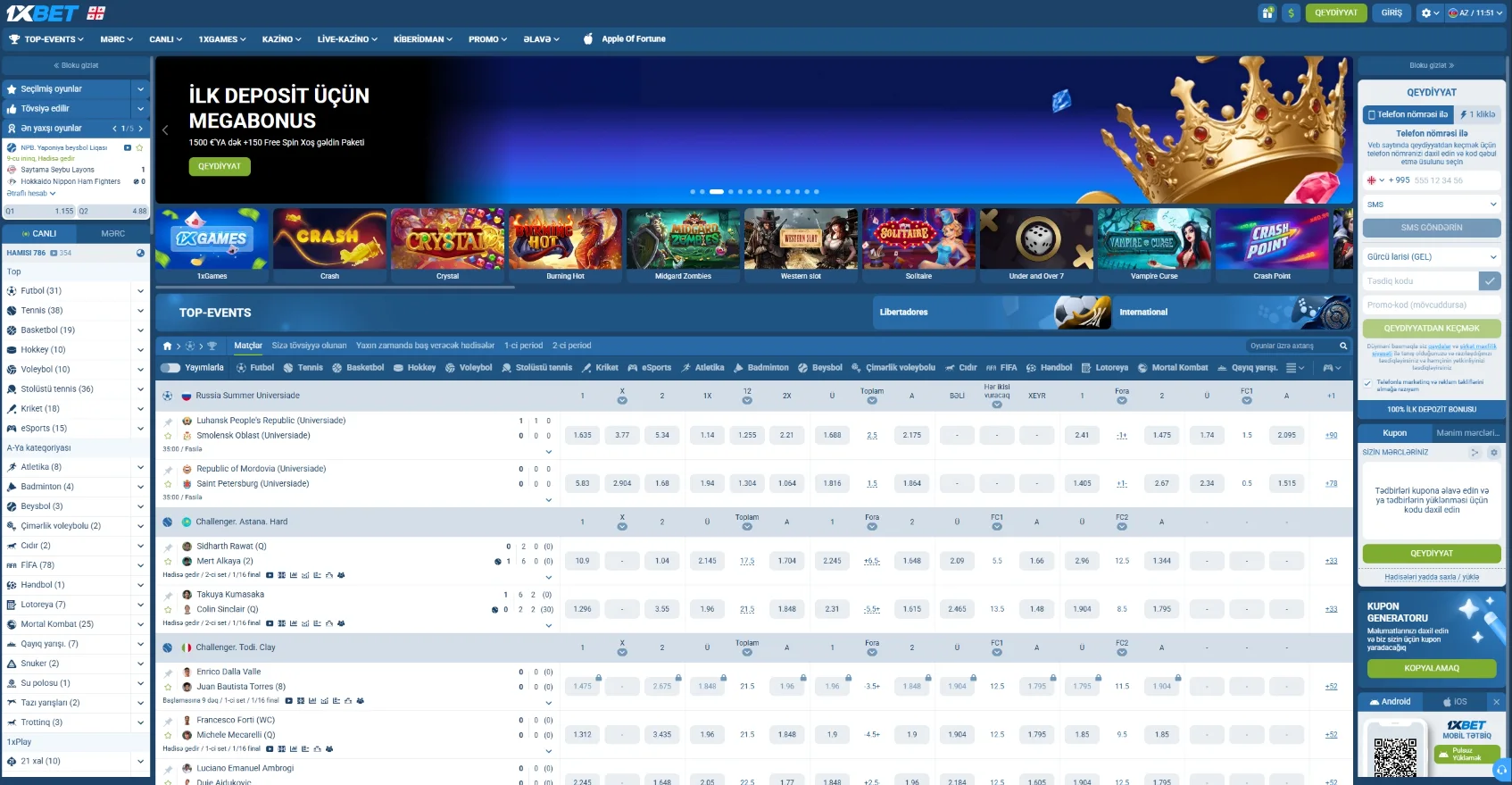Click the search magnifier icon
1512x785 pixels.
coord(1342,346)
